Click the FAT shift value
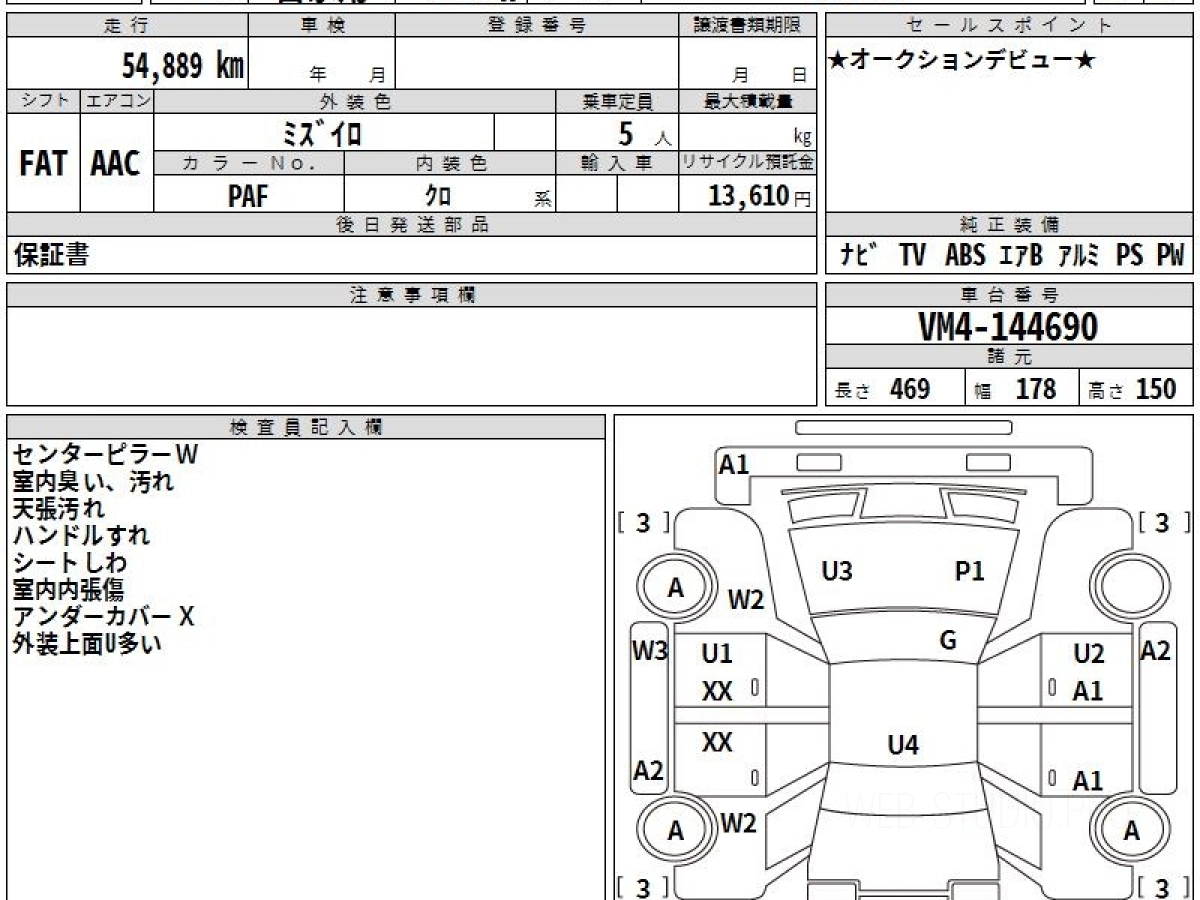1200x900 pixels. 43,164
